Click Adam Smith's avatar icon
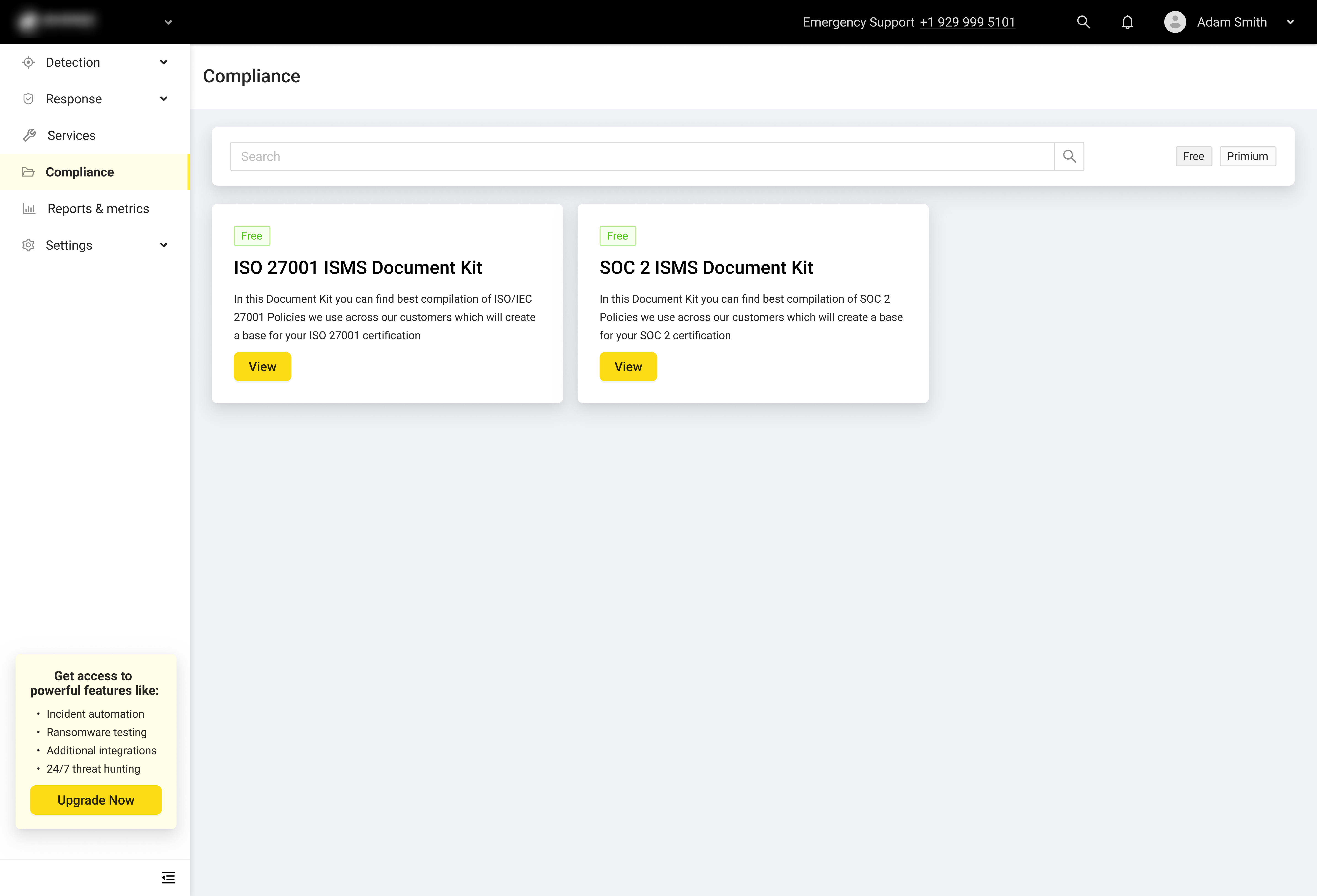 click(x=1175, y=22)
